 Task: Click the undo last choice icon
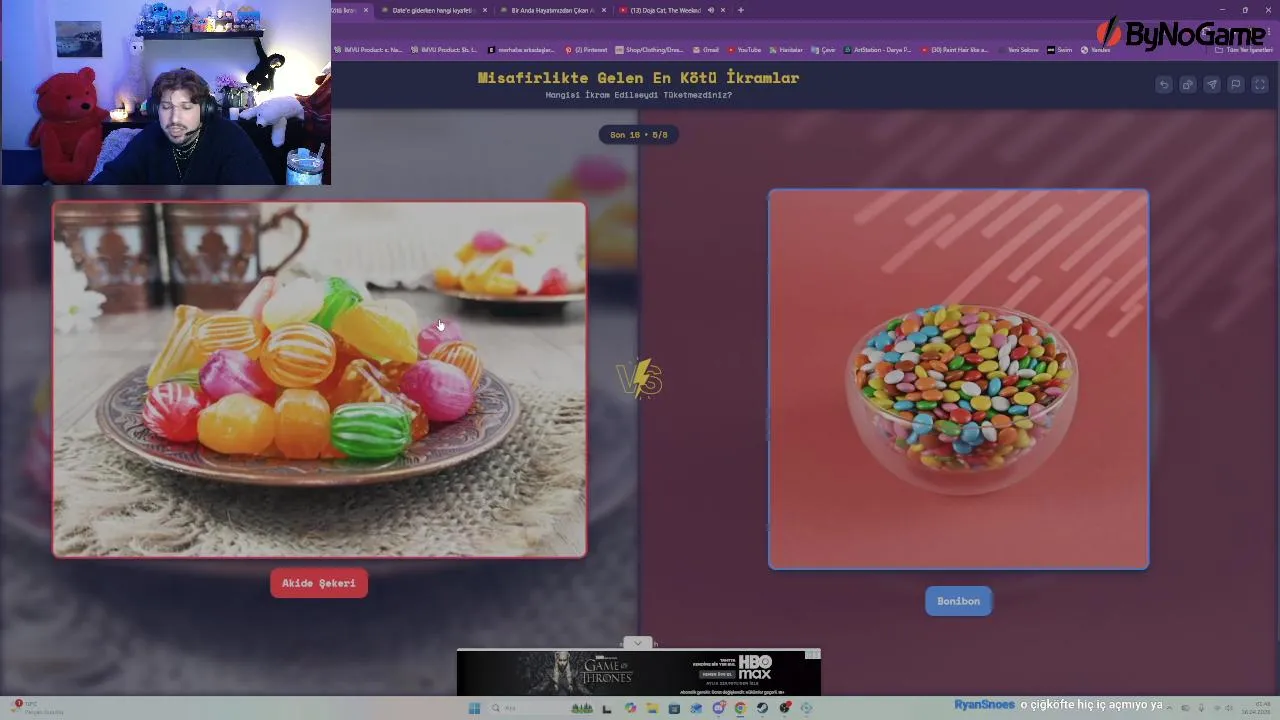(x=1164, y=85)
